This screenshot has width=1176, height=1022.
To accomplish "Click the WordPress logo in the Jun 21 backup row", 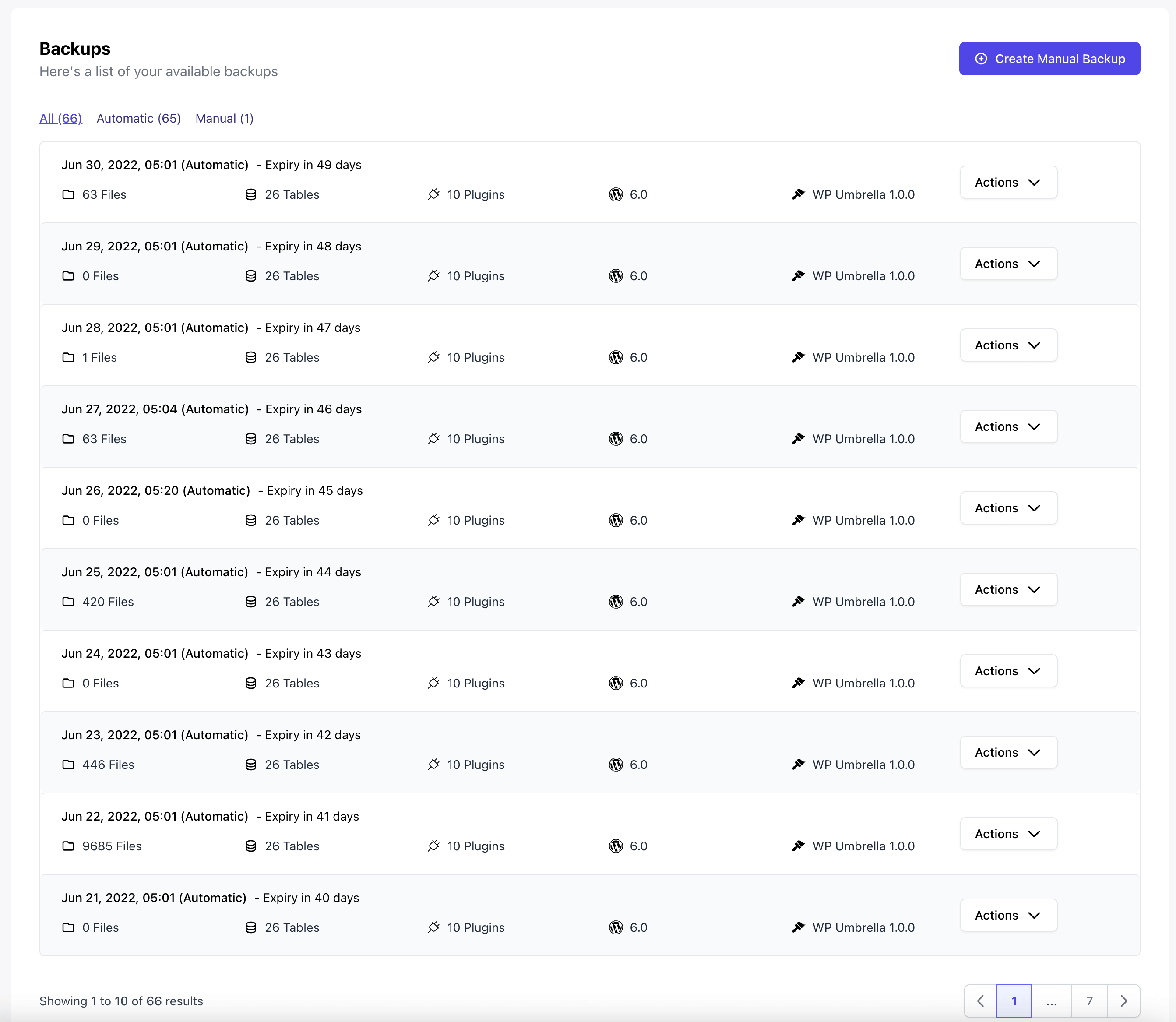I will click(616, 927).
